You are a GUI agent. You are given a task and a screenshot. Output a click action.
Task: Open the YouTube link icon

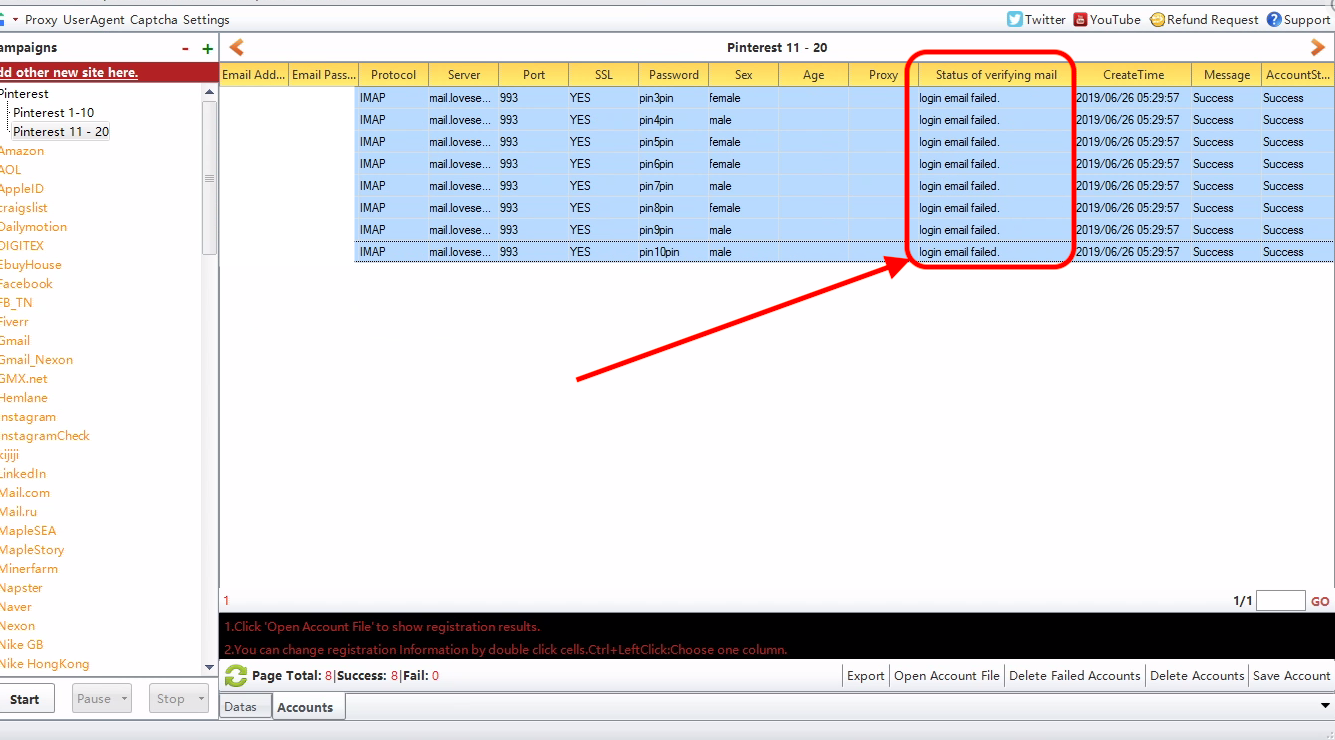[1080, 19]
